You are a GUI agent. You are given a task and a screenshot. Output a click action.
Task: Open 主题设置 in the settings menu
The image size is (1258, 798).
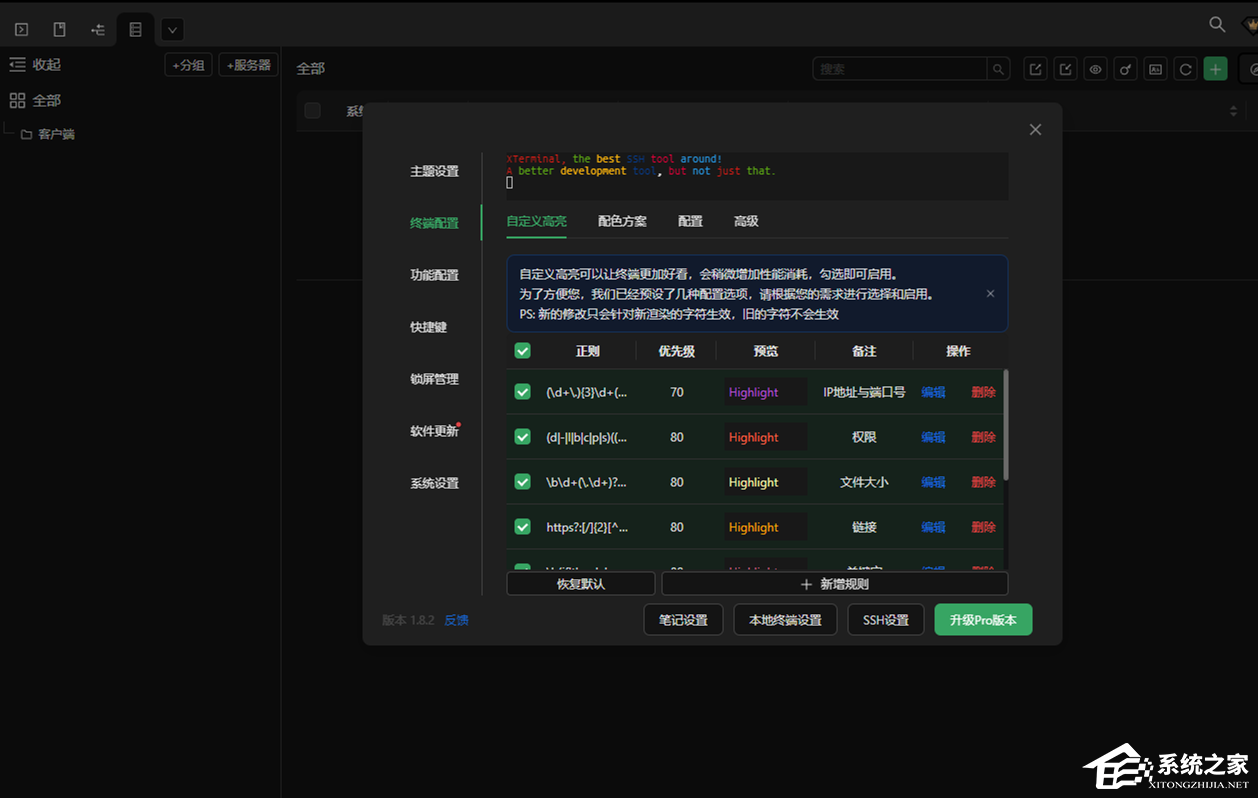(434, 171)
